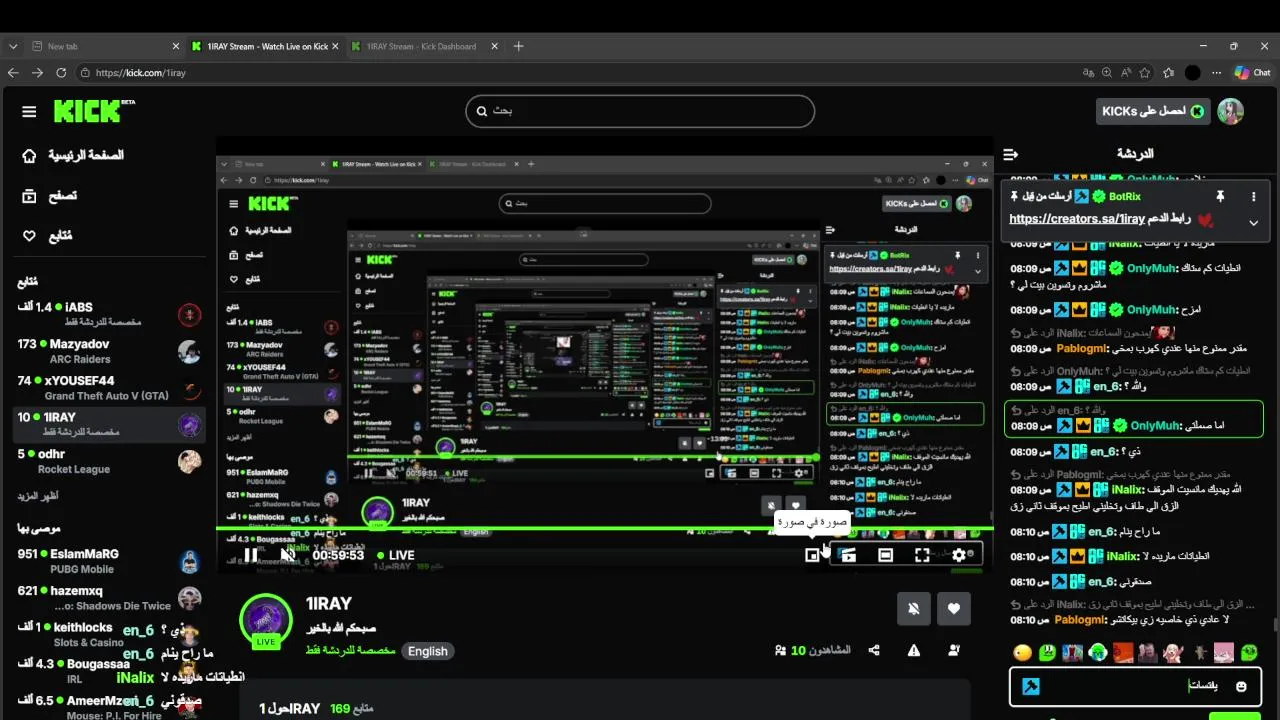
Task: Select 1IRAY Stream Watch Live tab
Action: (265, 46)
